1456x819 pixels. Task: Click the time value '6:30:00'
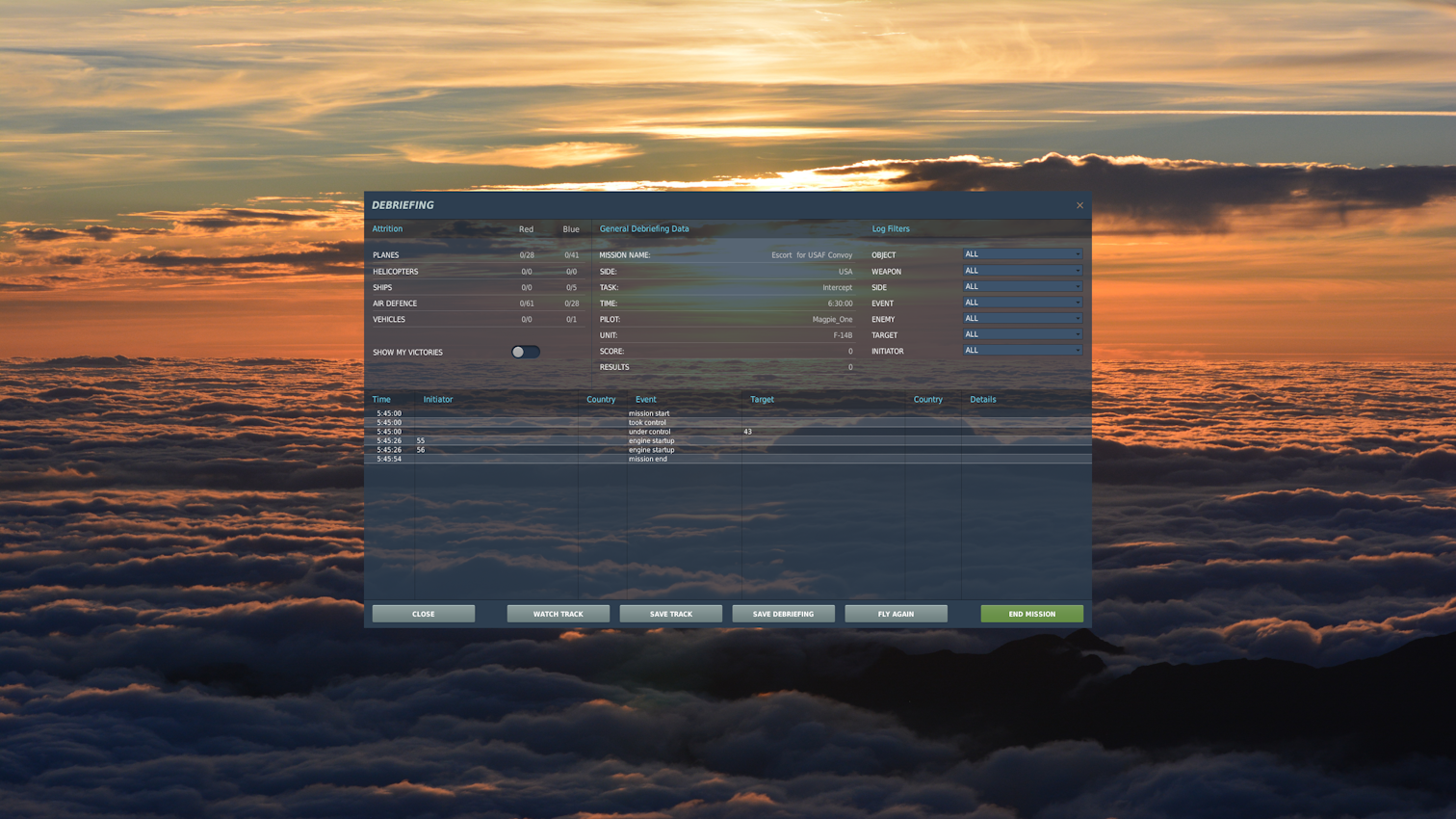coord(840,304)
